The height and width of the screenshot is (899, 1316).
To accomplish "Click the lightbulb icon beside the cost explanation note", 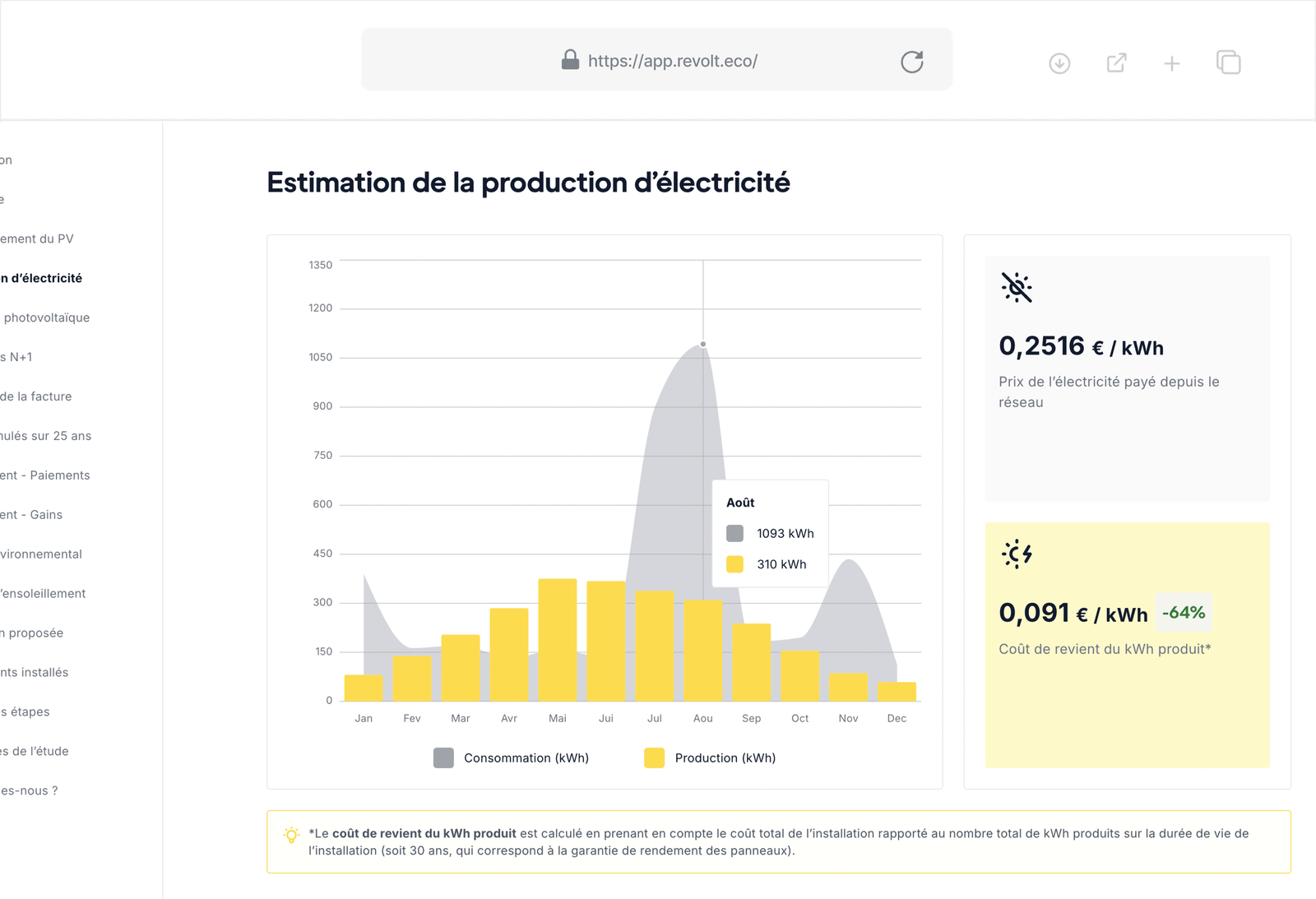I will [290, 835].
